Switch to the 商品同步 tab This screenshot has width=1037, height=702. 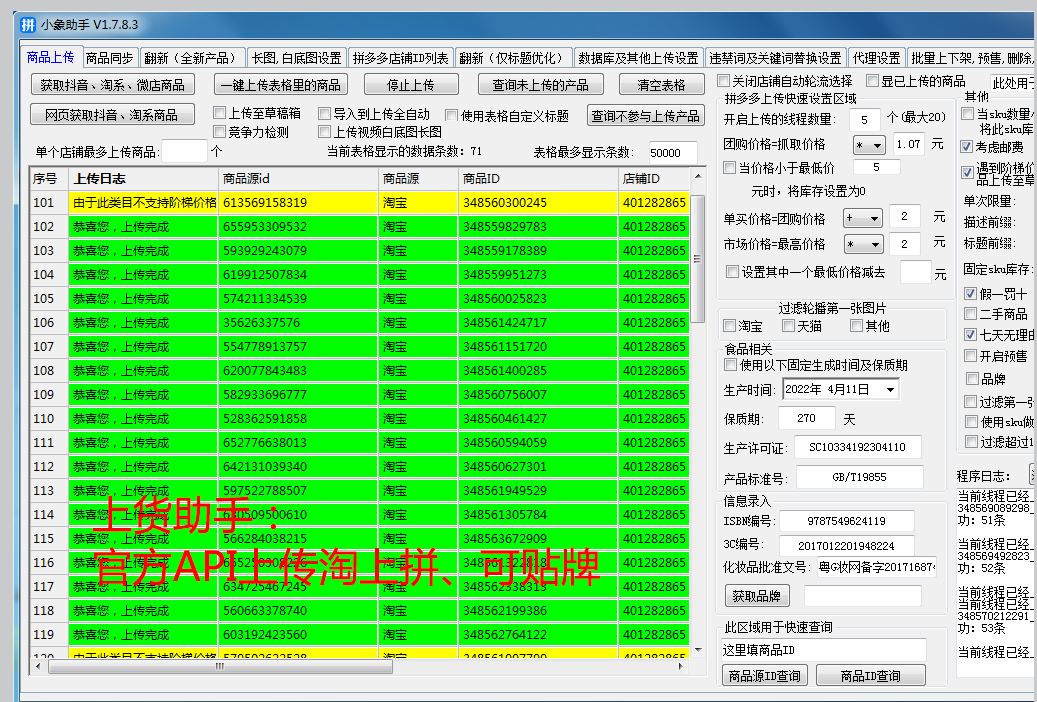[x=109, y=57]
